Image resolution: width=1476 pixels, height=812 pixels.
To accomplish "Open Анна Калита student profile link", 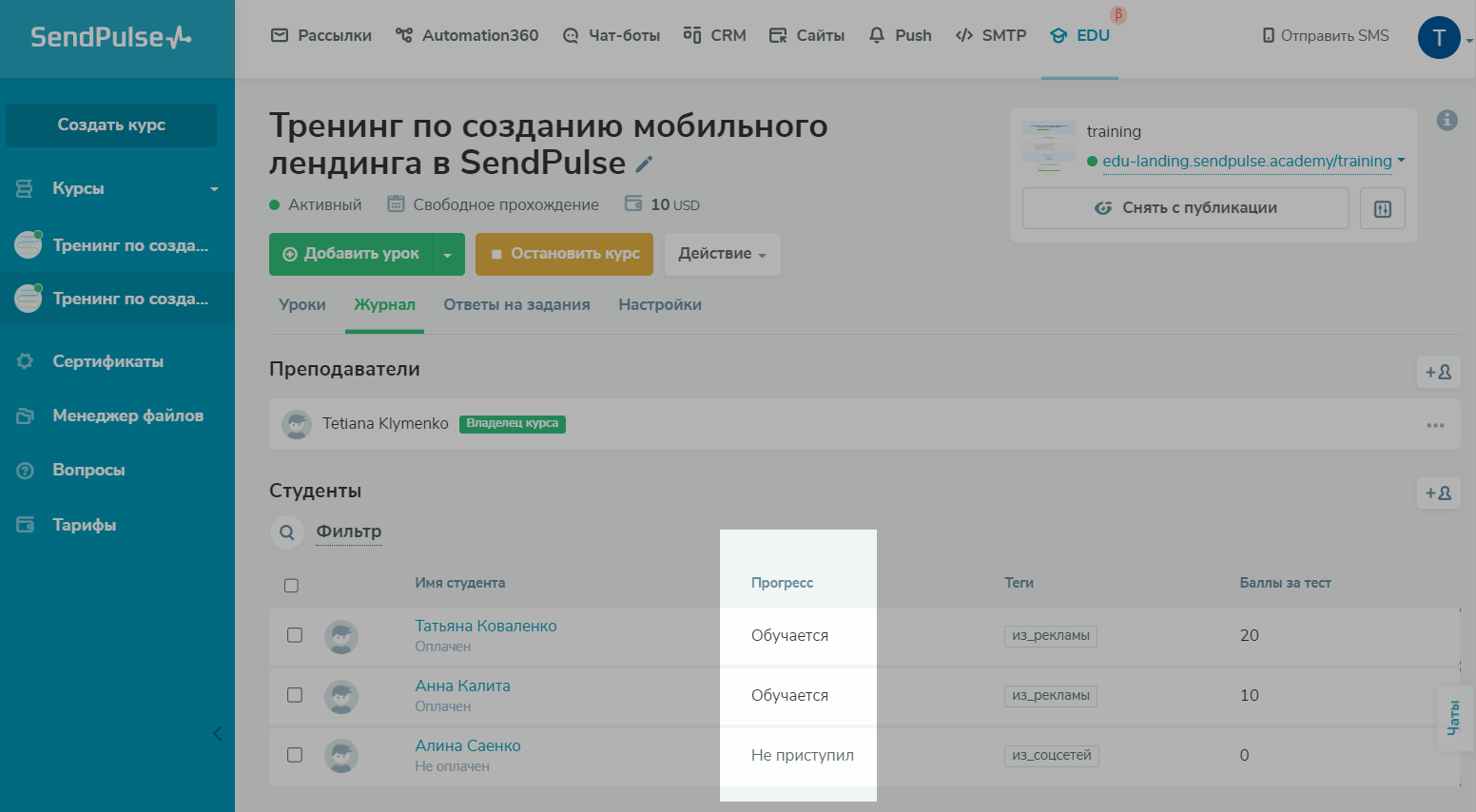I will pyautogui.click(x=462, y=686).
